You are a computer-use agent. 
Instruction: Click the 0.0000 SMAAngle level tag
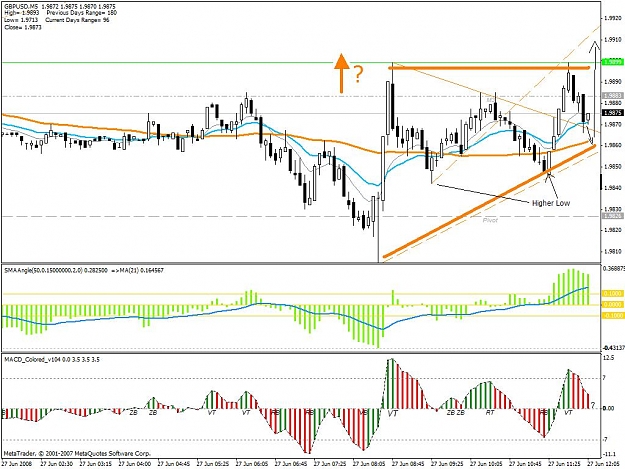(x=613, y=304)
